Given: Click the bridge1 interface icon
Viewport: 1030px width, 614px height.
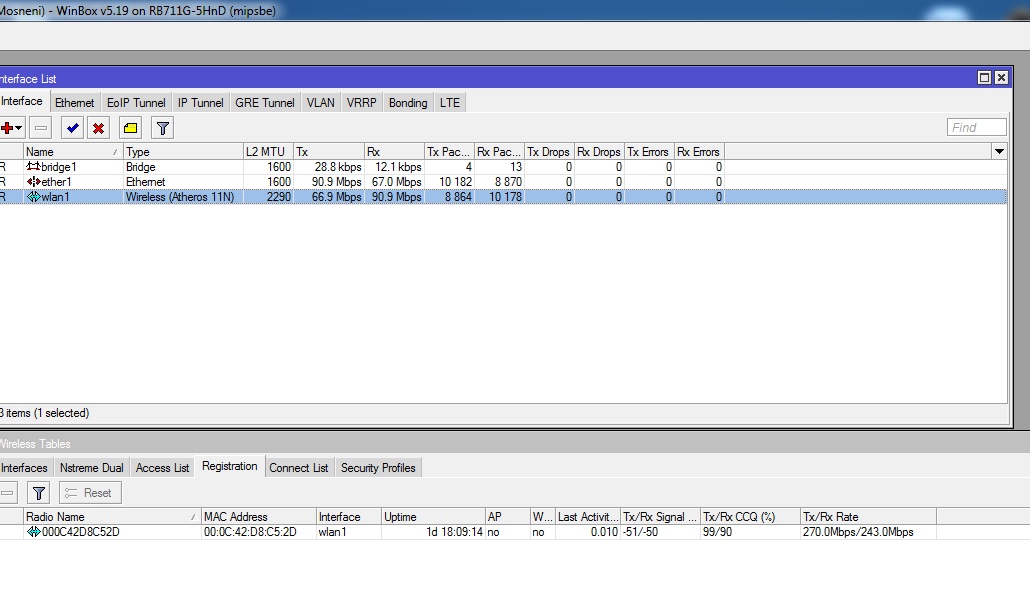Looking at the screenshot, I should click(33, 167).
